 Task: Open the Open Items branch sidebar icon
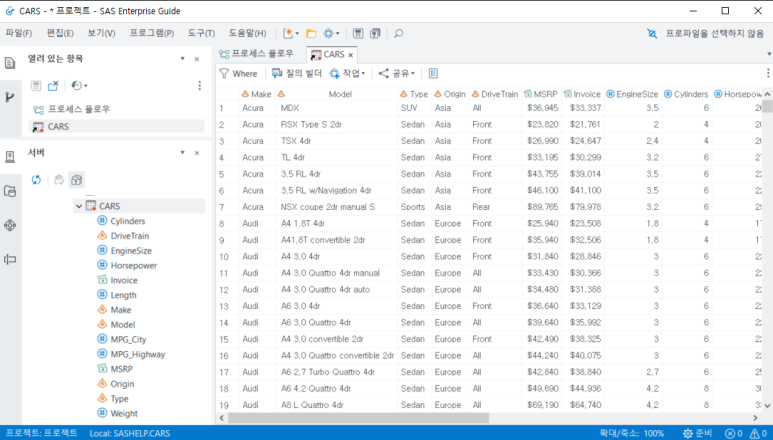(10, 97)
